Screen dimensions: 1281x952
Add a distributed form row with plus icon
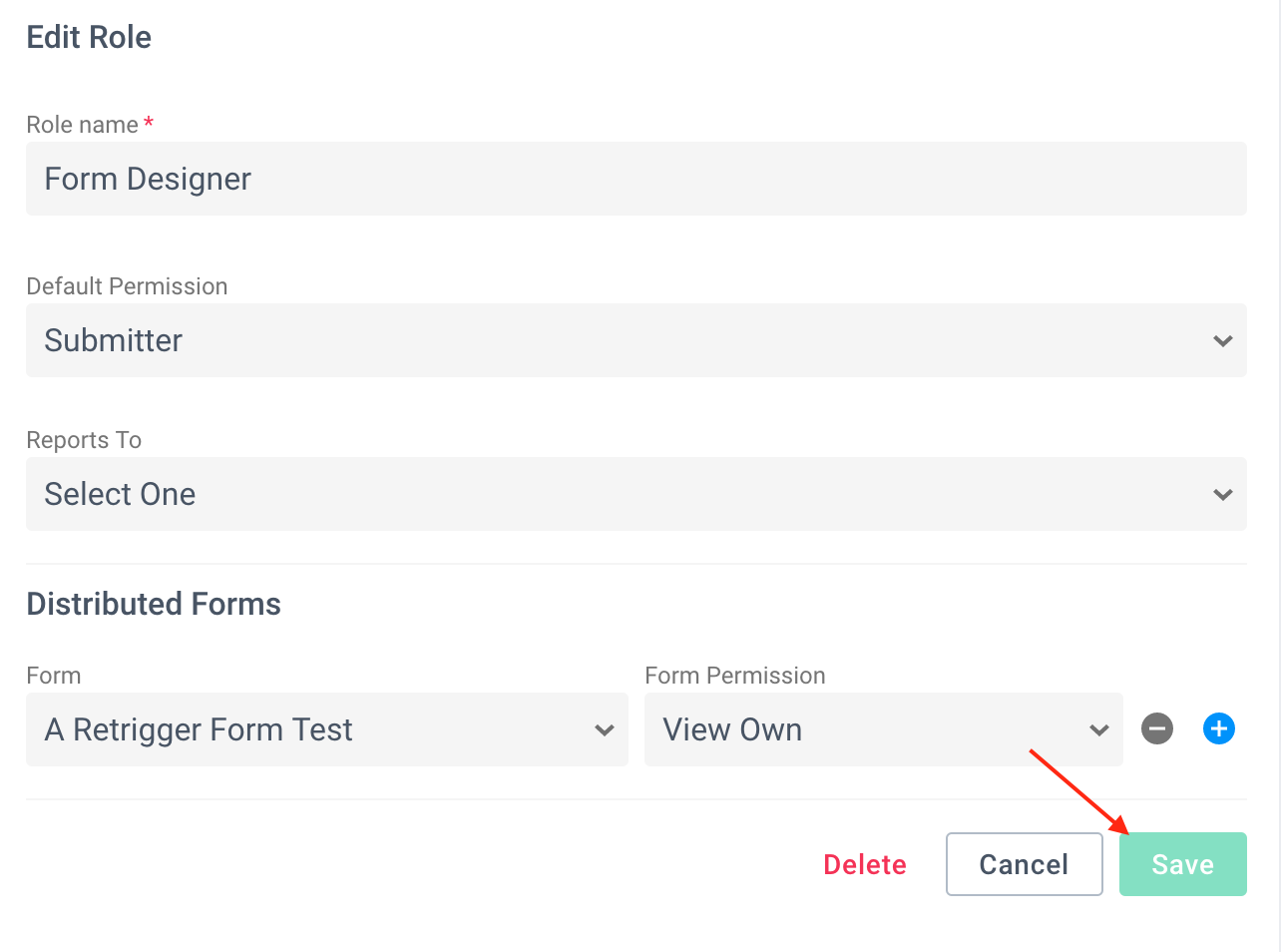click(x=1219, y=728)
